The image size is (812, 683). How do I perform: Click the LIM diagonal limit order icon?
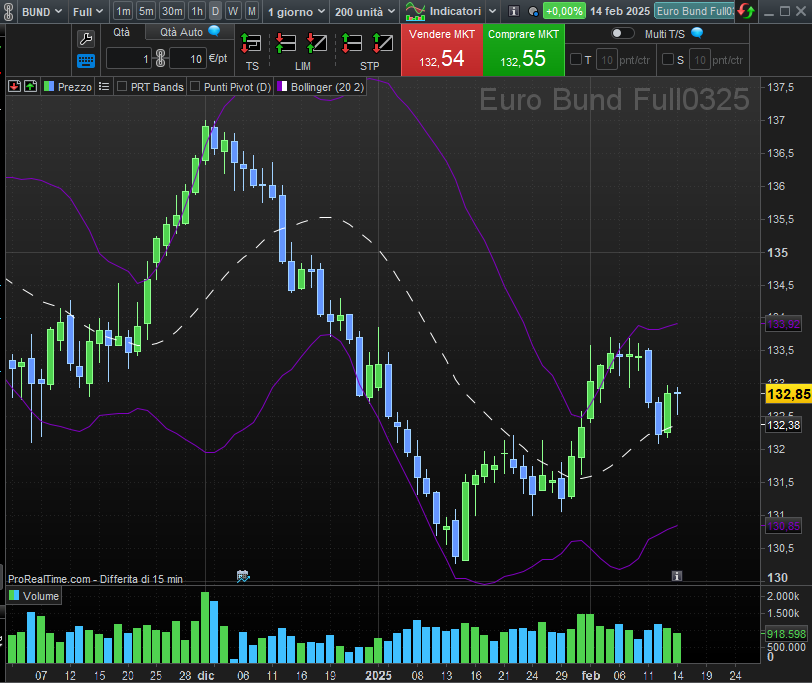pyautogui.click(x=316, y=43)
